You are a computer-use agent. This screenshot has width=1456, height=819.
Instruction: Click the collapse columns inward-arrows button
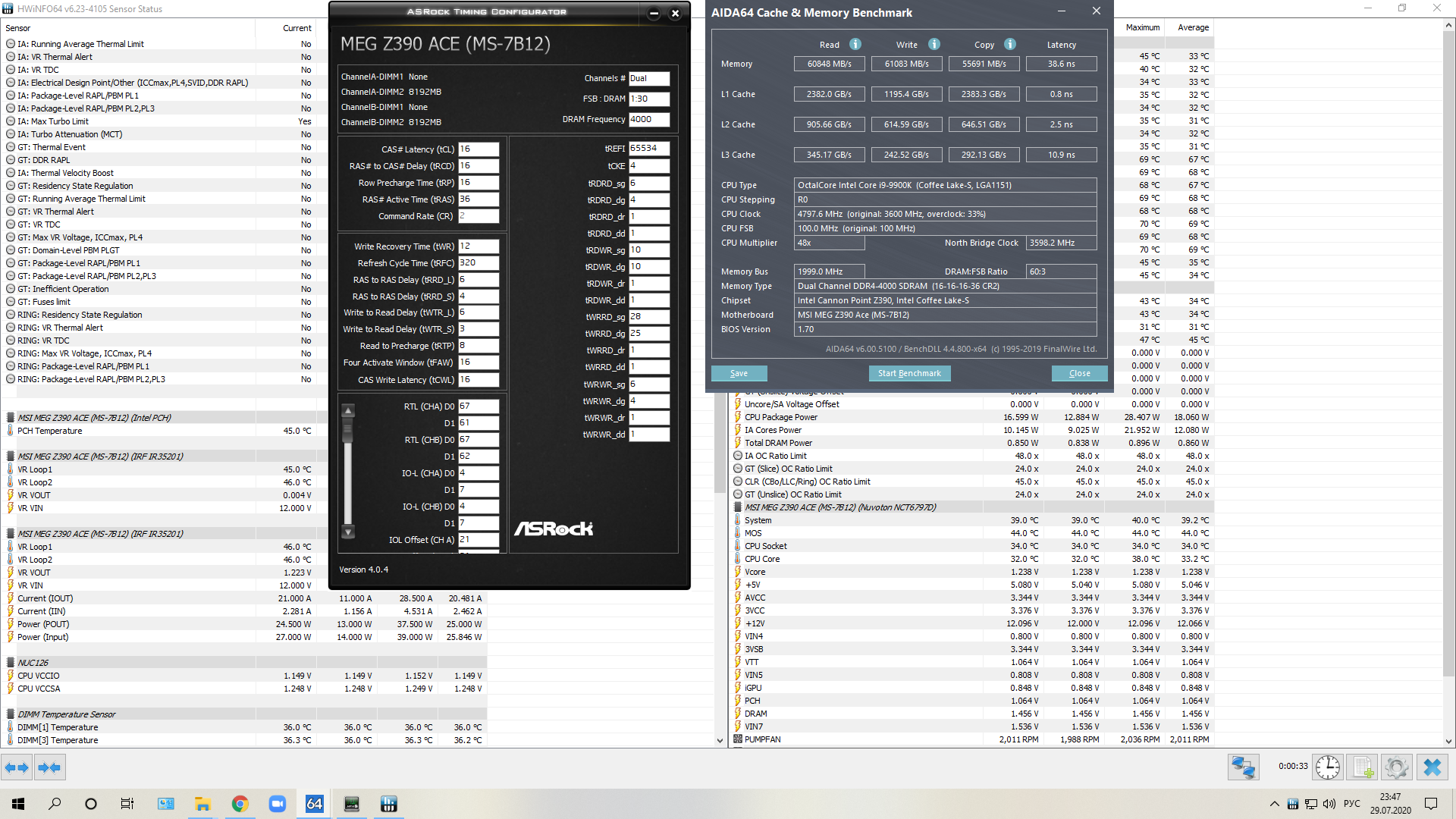coord(49,767)
